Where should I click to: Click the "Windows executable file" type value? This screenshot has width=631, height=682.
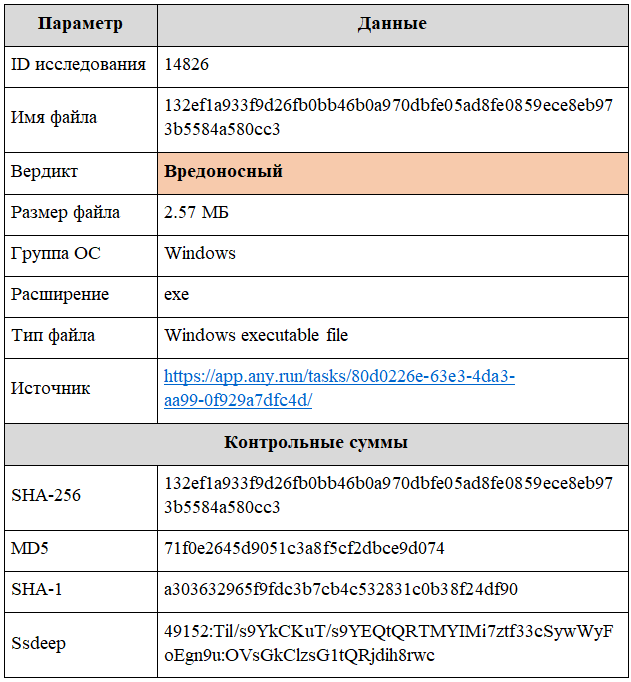coord(256,335)
